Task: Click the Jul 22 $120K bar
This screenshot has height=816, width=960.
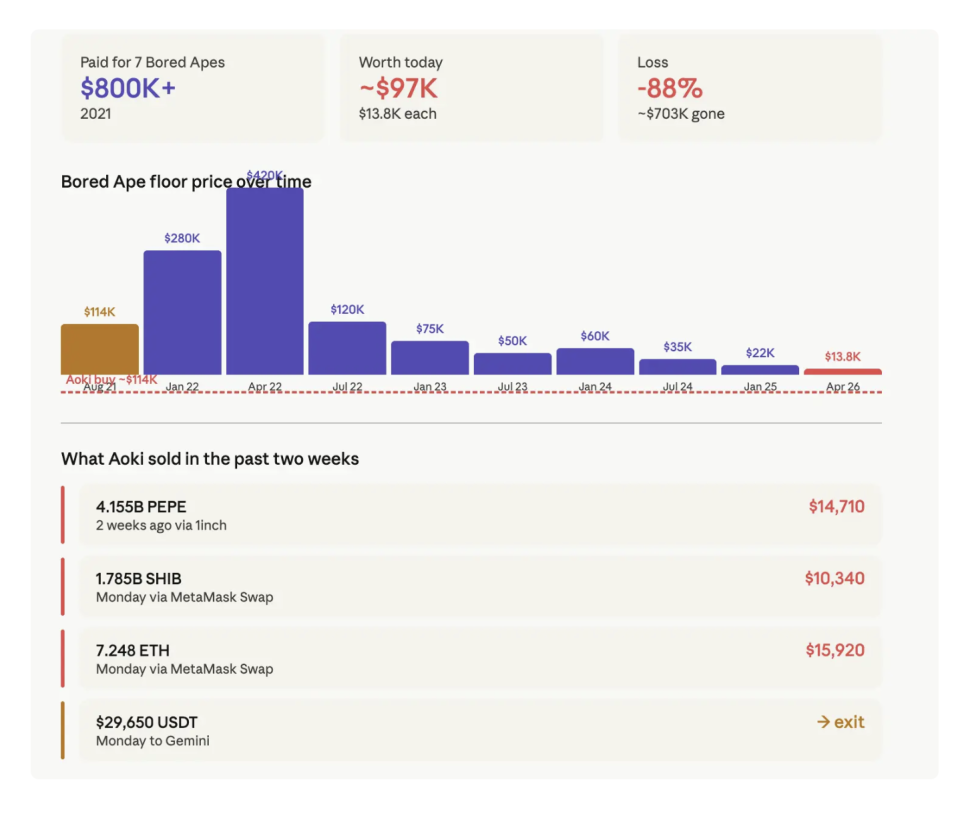Action: click(347, 348)
